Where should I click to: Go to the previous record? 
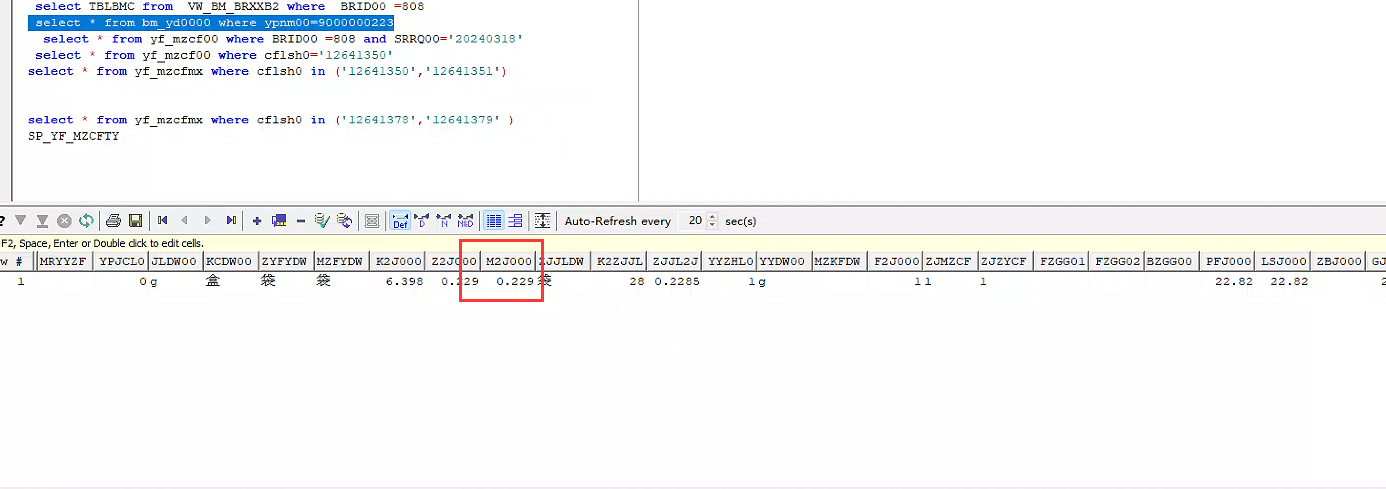[x=184, y=220]
